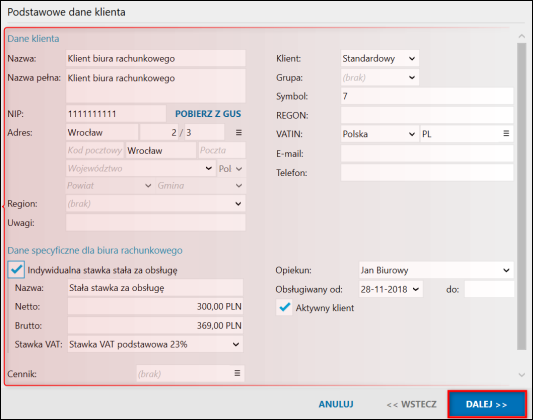This screenshot has height=420, width=533.
Task: Toggle the Aktywny klient checkbox
Action: 284,308
